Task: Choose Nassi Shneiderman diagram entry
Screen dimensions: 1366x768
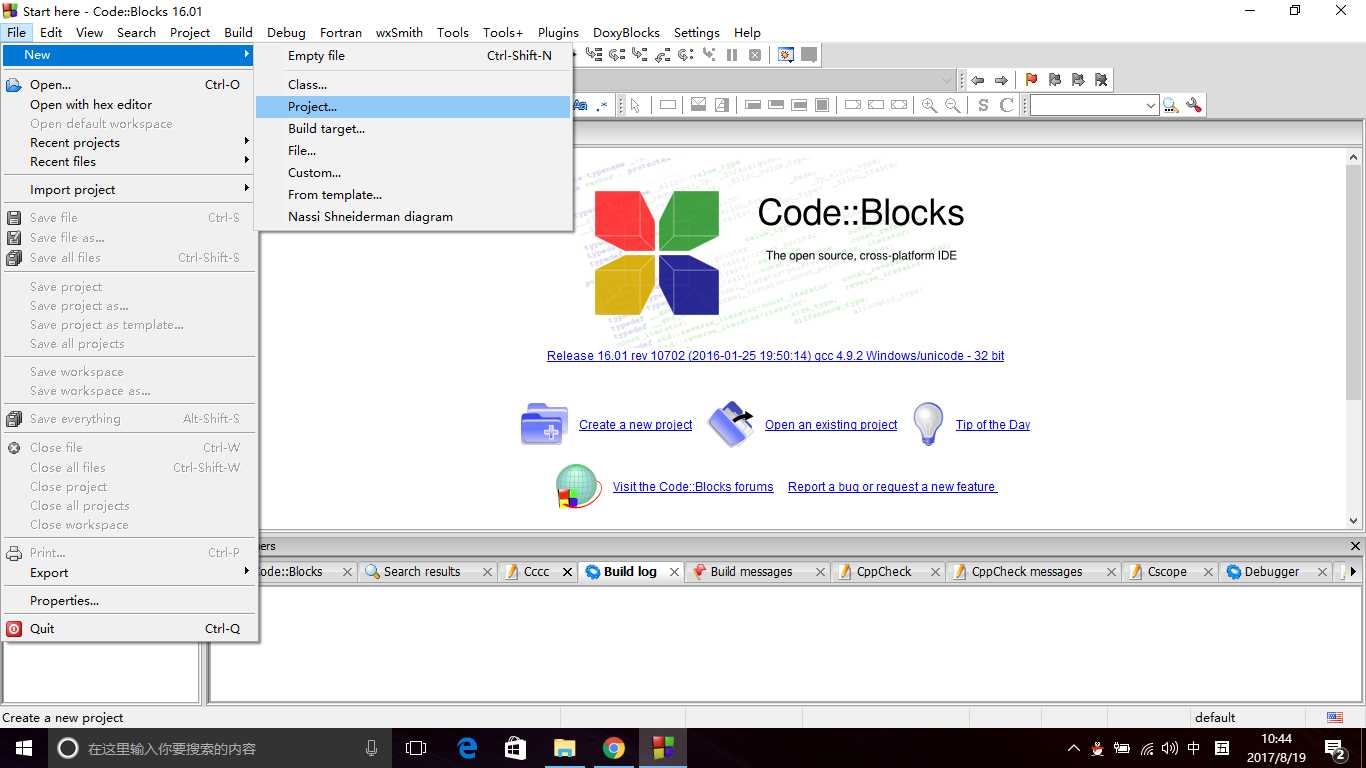Action: click(x=413, y=217)
